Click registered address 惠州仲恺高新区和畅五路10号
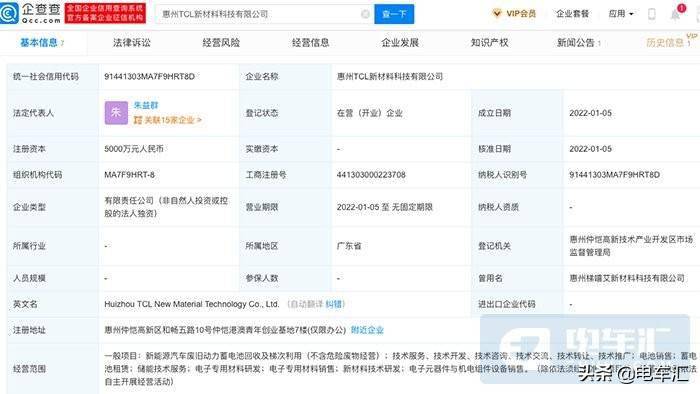 pyautogui.click(x=225, y=330)
